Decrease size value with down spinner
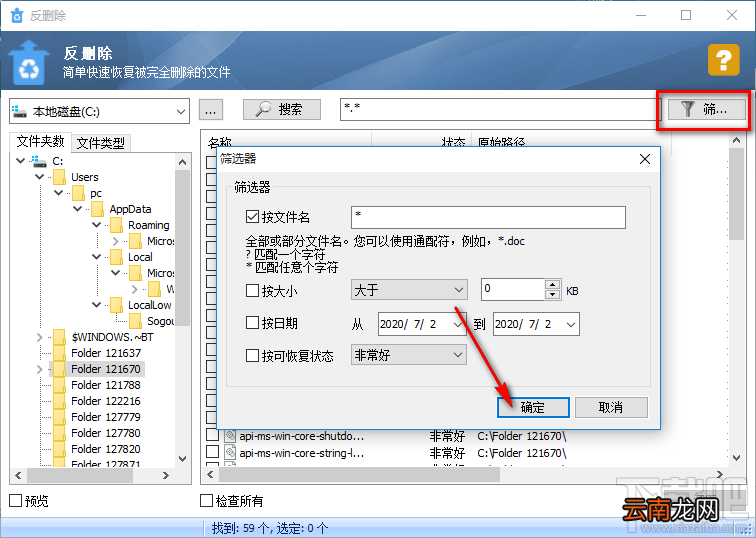 tap(553, 295)
